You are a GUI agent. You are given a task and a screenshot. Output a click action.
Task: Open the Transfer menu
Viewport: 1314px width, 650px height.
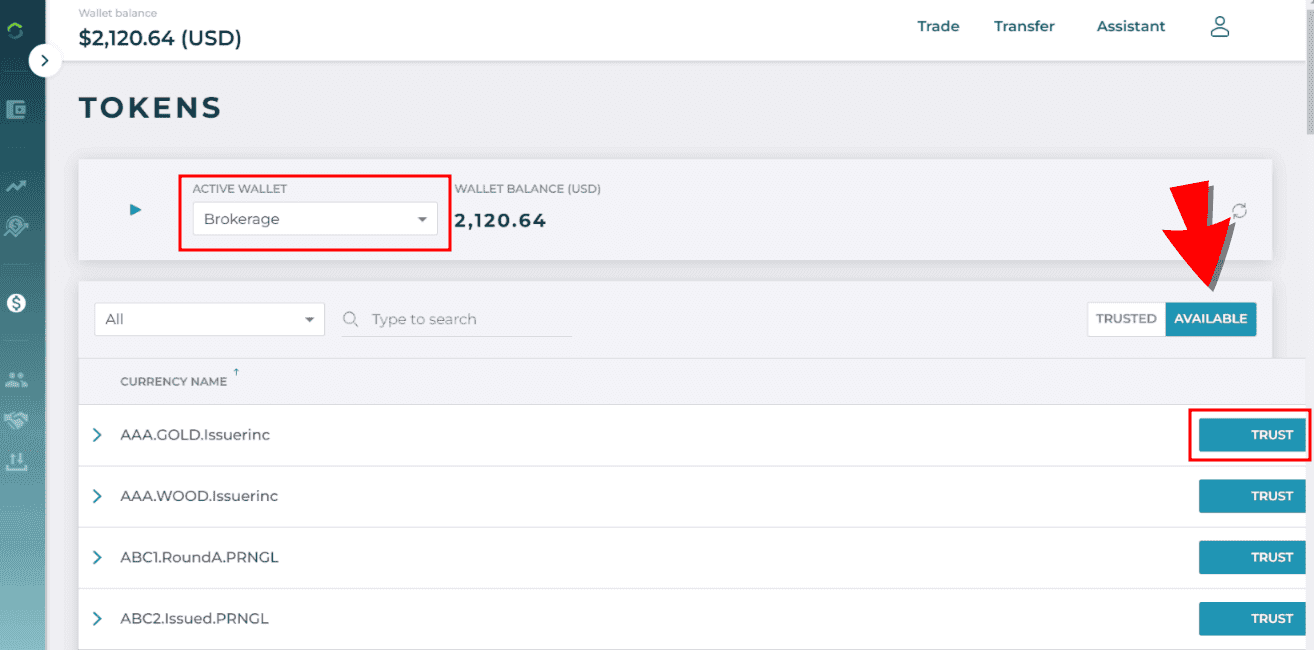[1024, 27]
